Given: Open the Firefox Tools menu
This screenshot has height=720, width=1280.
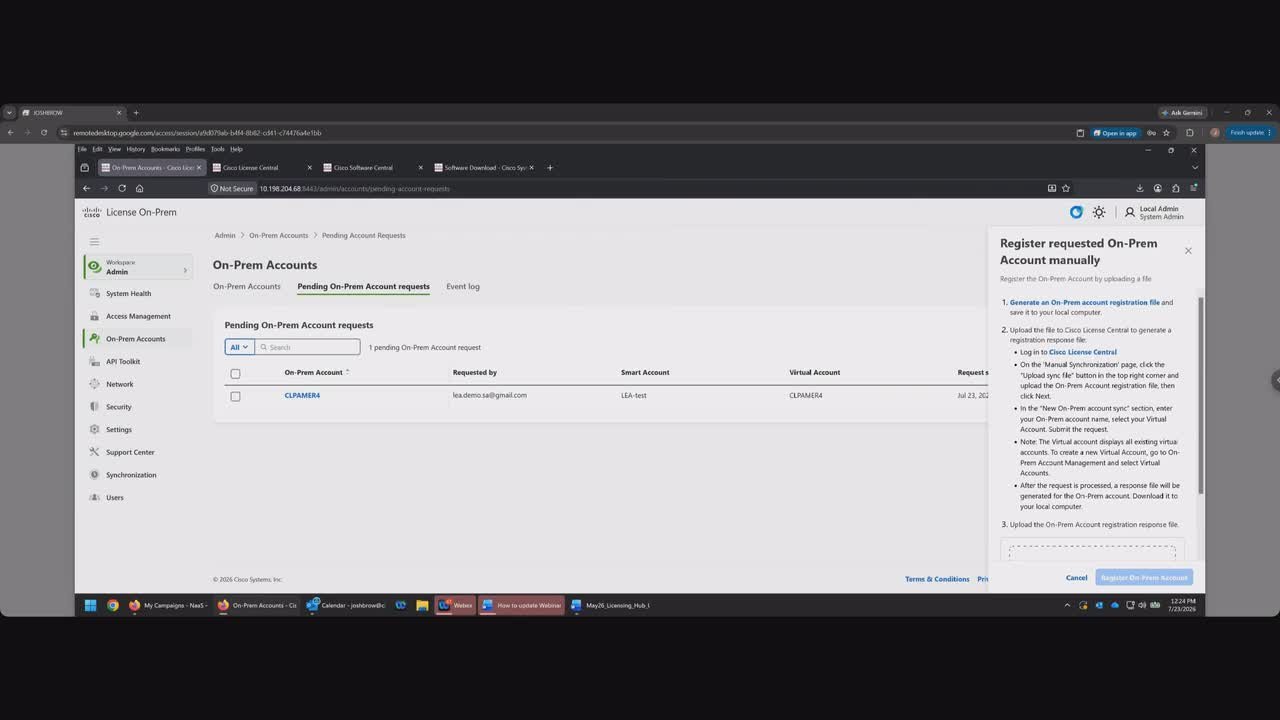Looking at the screenshot, I should 217,149.
